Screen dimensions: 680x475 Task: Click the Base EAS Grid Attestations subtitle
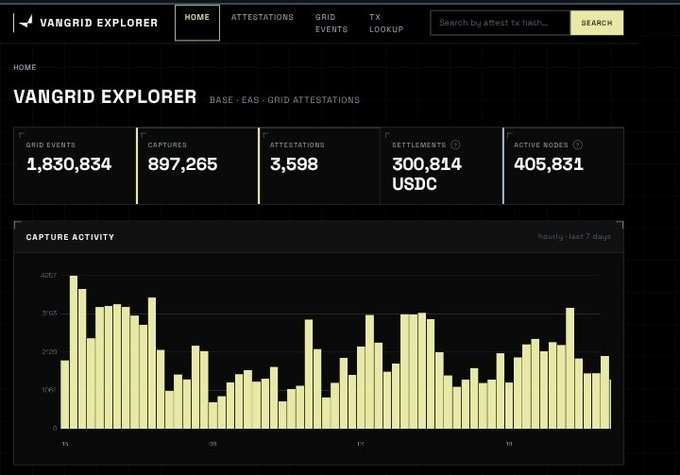pyautogui.click(x=284, y=100)
